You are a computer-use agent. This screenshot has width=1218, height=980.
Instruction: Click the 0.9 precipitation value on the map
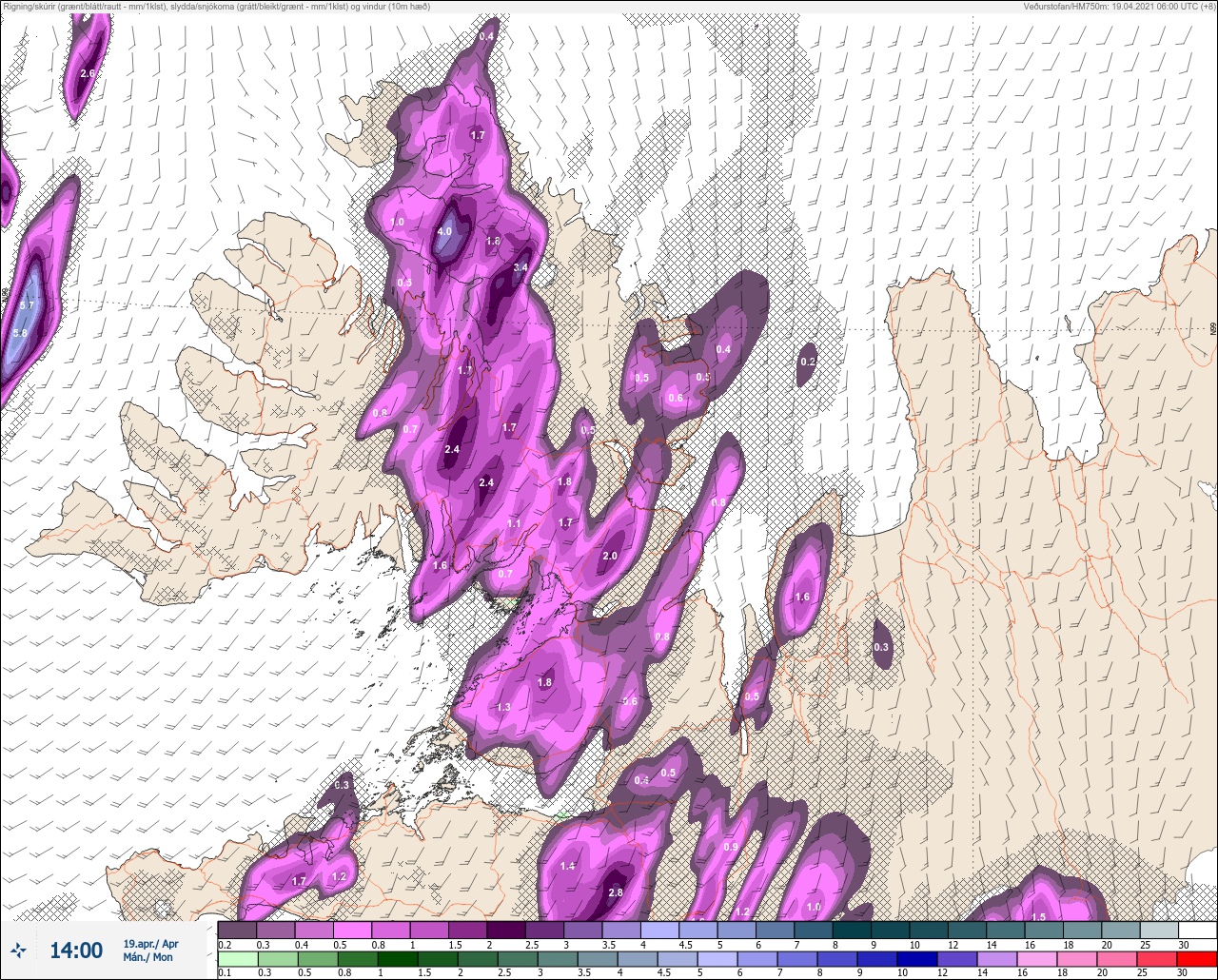731,847
